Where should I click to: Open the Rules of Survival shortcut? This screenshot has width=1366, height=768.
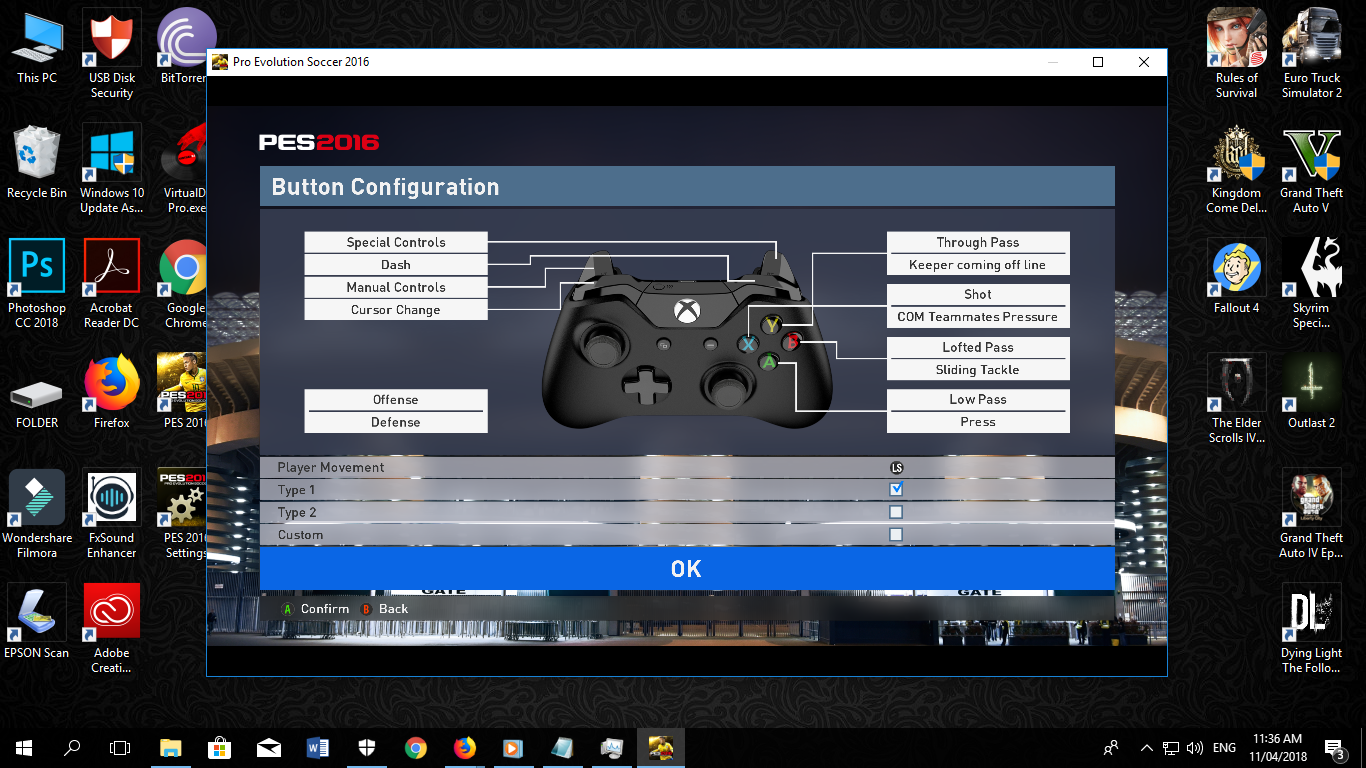(x=1237, y=54)
